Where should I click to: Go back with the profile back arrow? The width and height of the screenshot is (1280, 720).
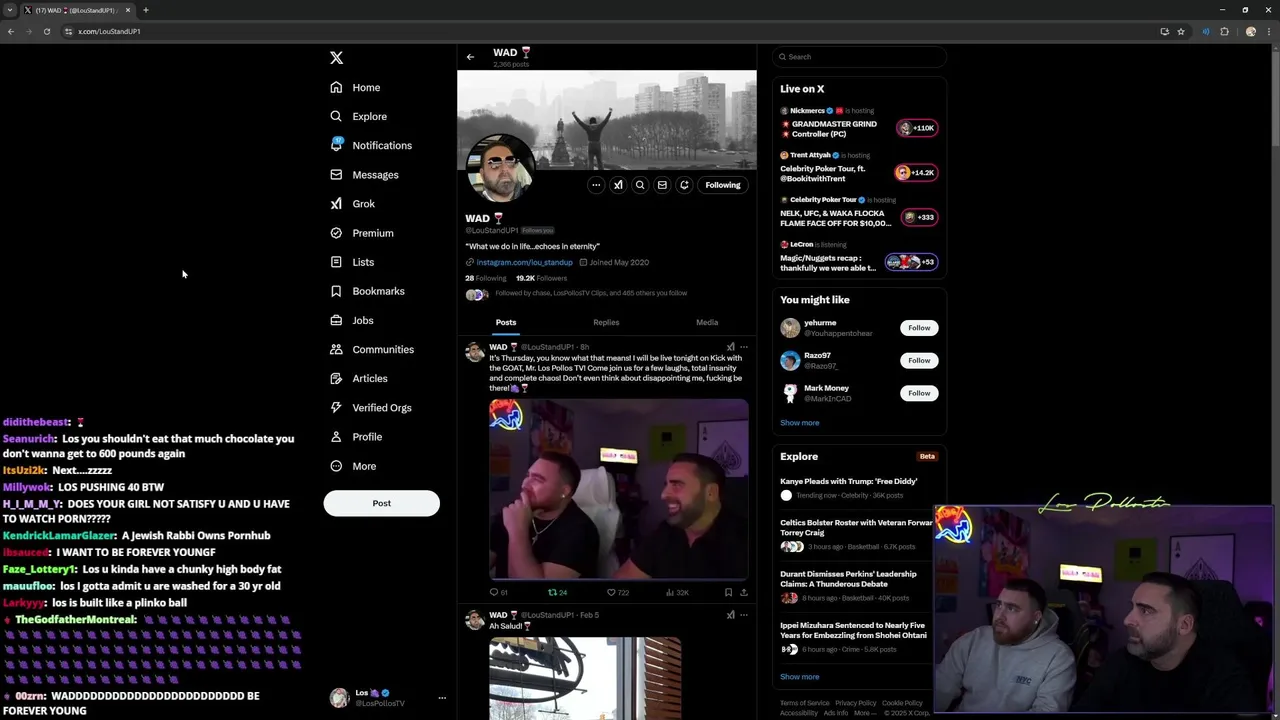pyautogui.click(x=470, y=57)
